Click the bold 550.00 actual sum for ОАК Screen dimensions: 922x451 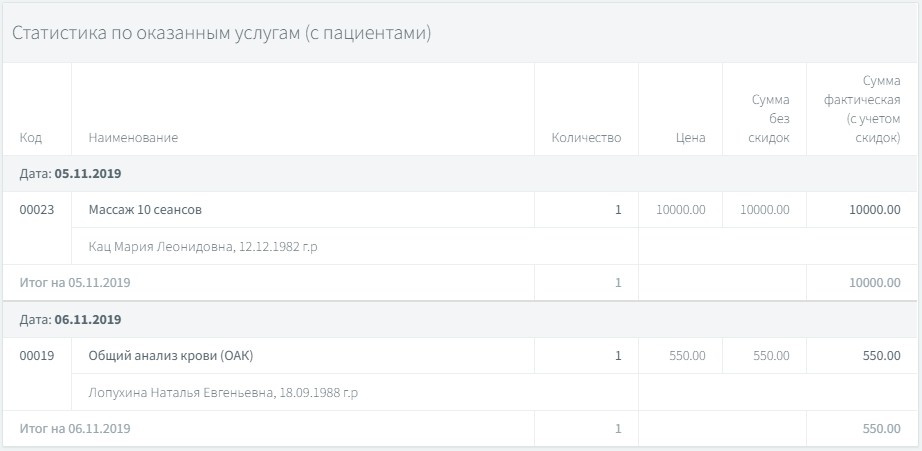click(881, 355)
